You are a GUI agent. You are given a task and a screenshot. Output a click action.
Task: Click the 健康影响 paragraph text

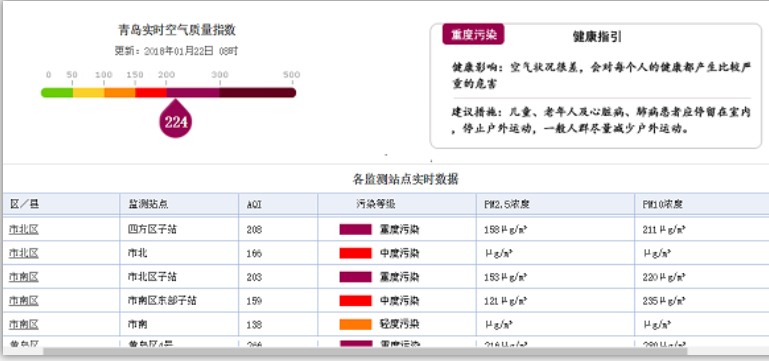click(x=601, y=75)
